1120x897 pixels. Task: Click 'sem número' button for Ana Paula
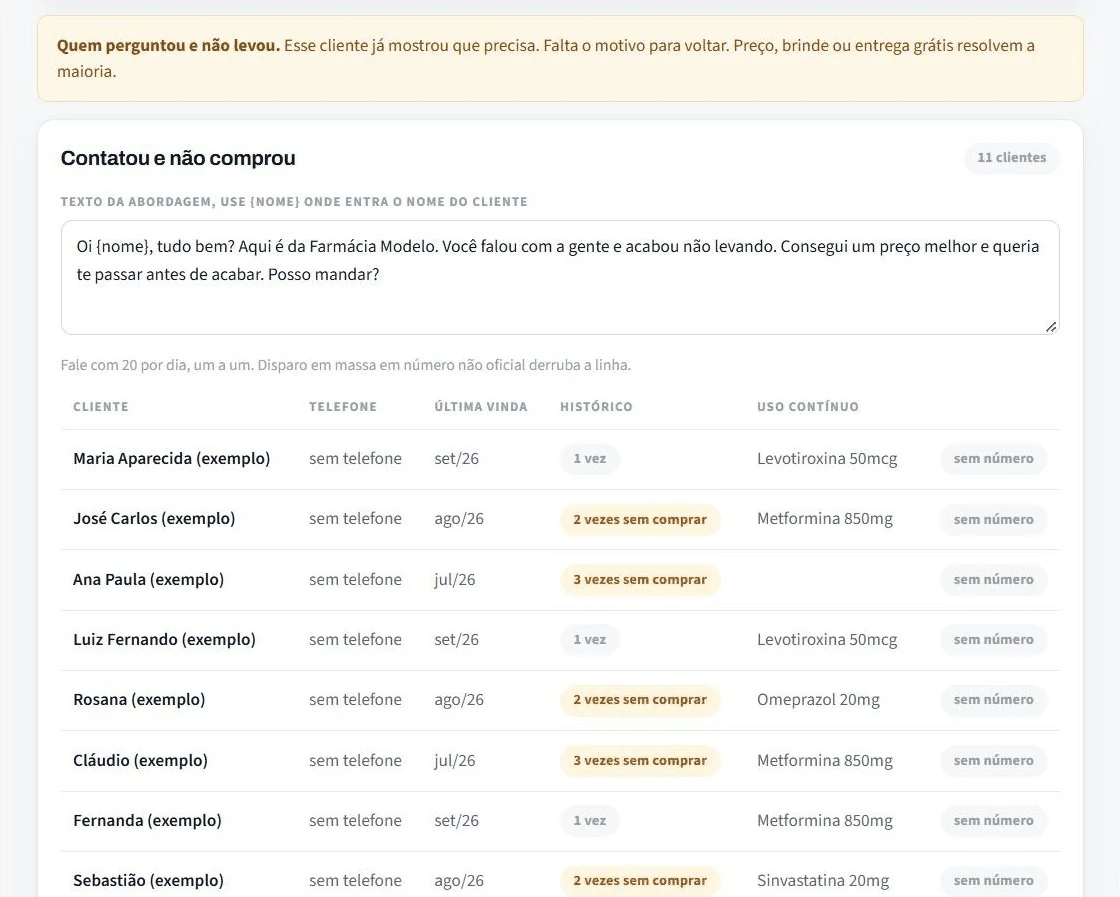coord(993,579)
